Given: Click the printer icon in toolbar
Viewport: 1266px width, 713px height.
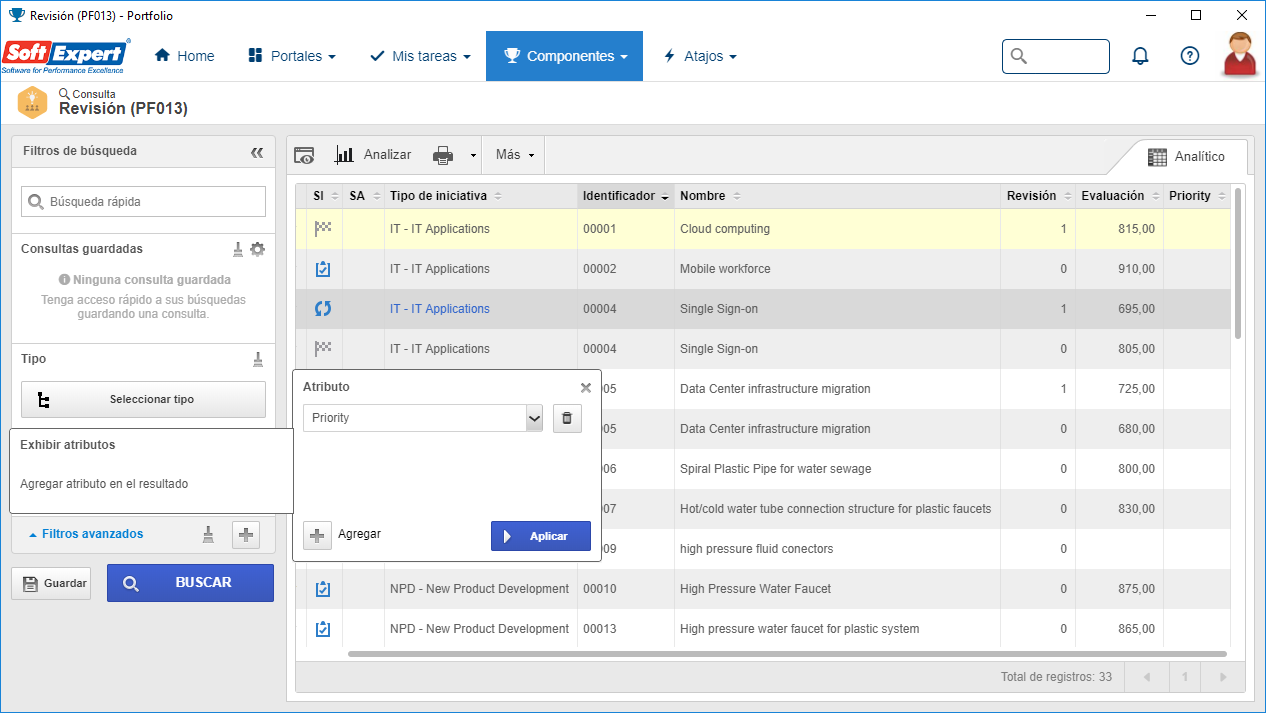Looking at the screenshot, I should point(443,155).
